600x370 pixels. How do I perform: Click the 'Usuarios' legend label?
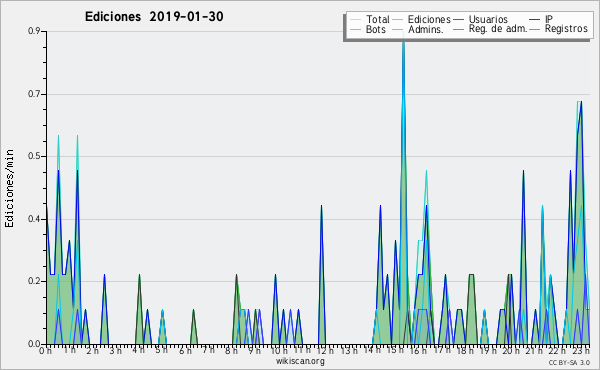(x=488, y=19)
